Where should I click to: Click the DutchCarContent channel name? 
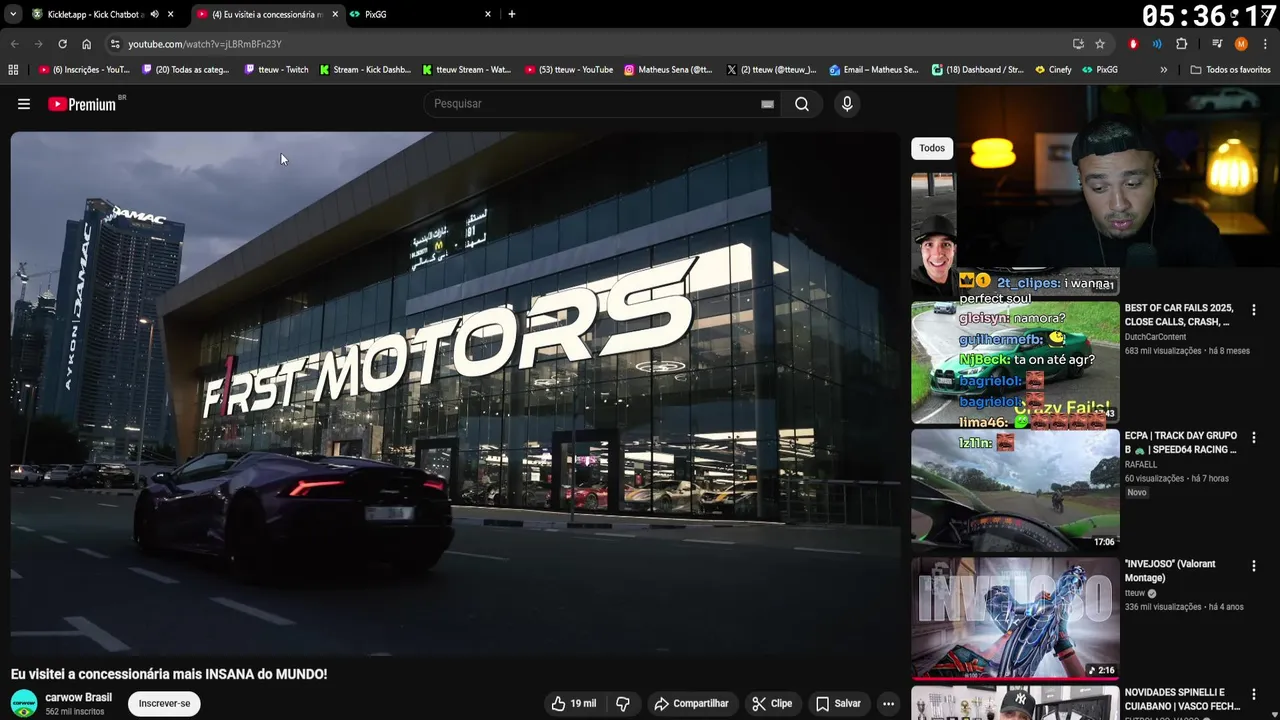pos(1155,337)
